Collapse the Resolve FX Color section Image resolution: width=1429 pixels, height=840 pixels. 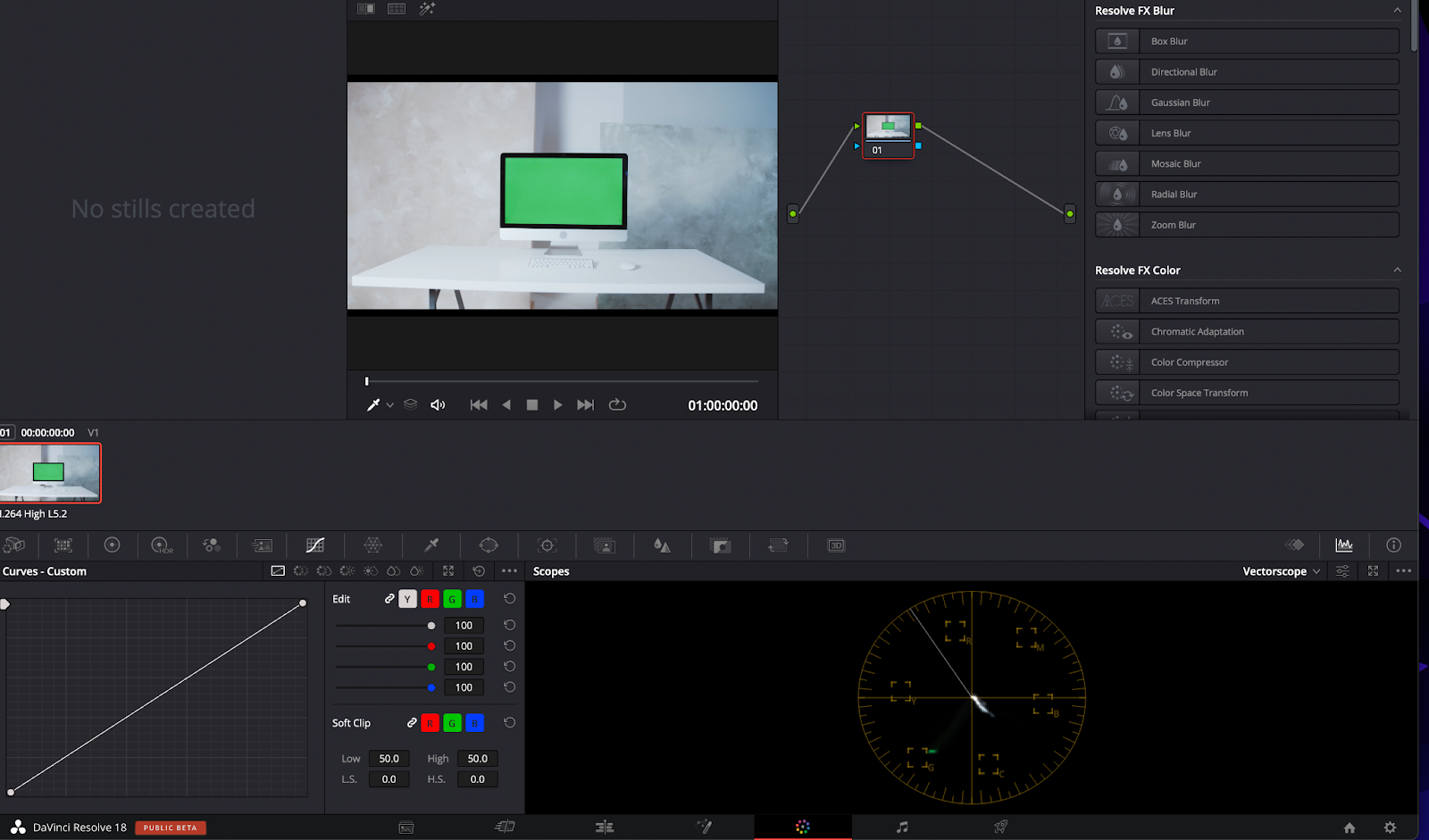[x=1396, y=270]
